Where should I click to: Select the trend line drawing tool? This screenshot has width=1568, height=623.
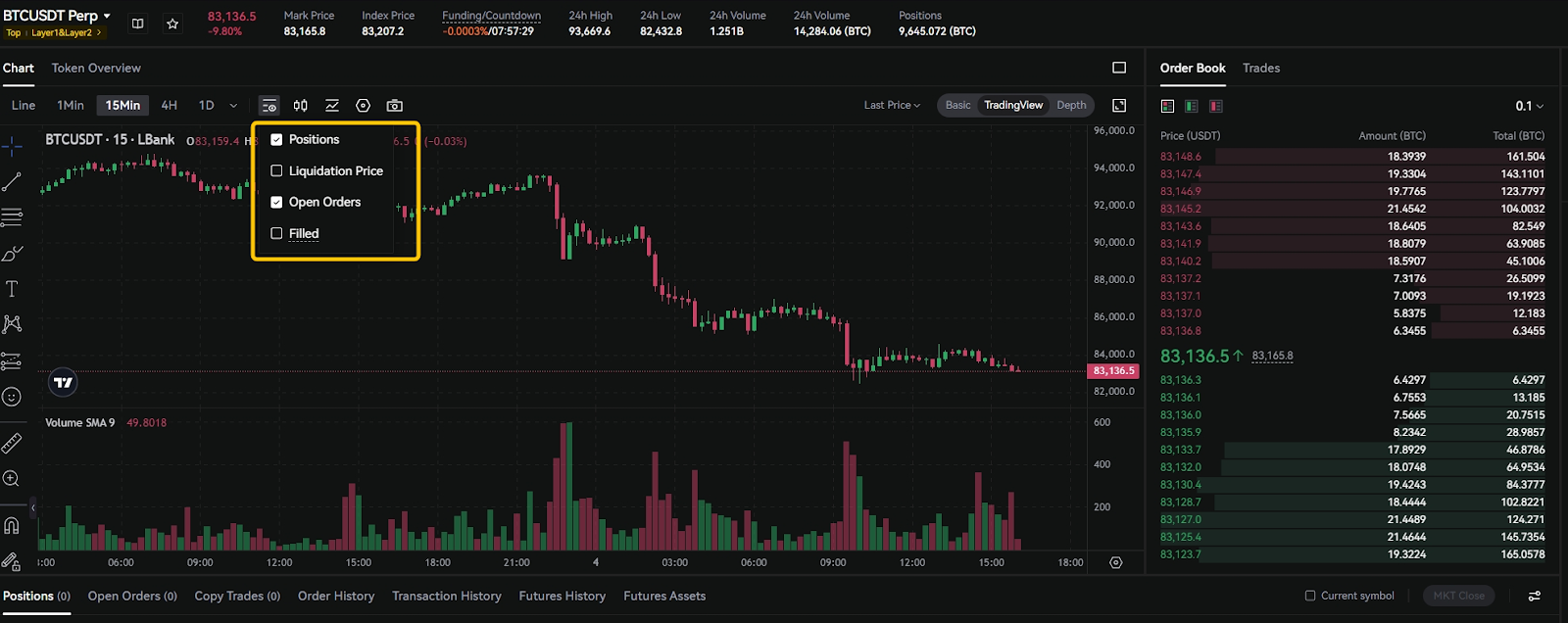(12, 182)
